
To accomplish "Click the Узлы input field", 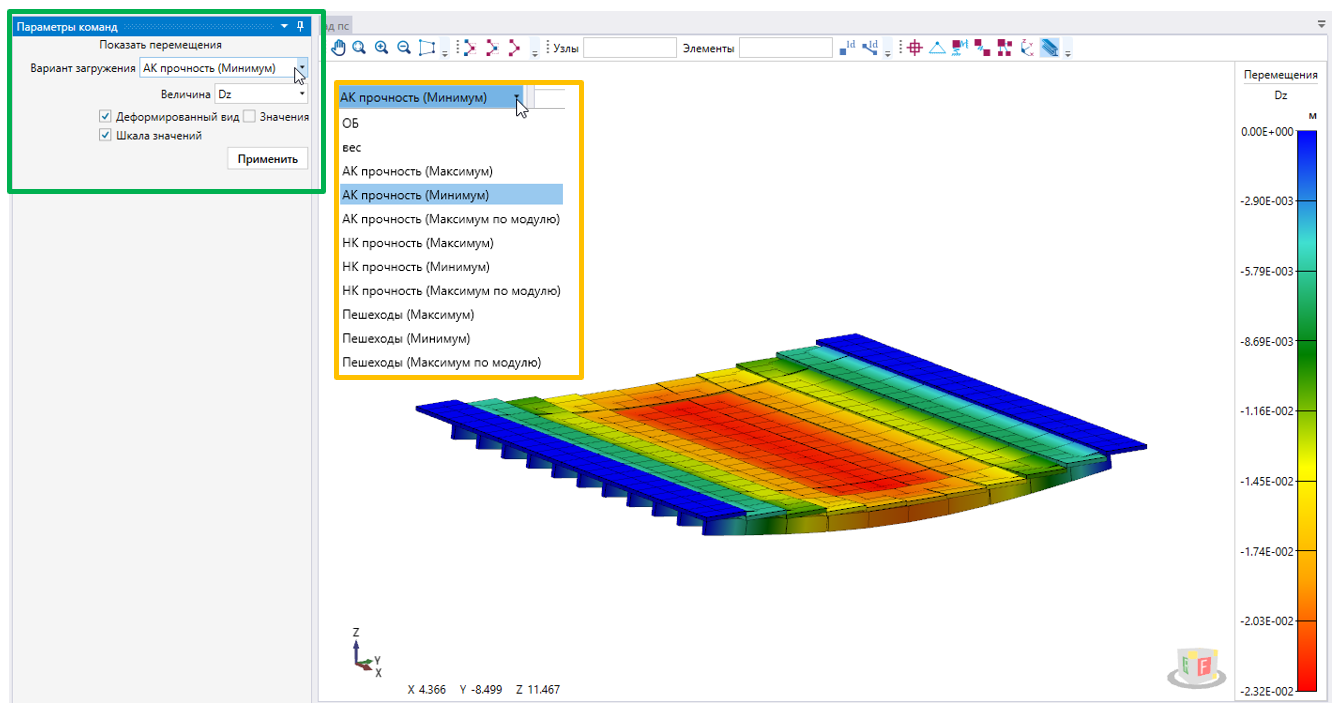I will coord(630,47).
